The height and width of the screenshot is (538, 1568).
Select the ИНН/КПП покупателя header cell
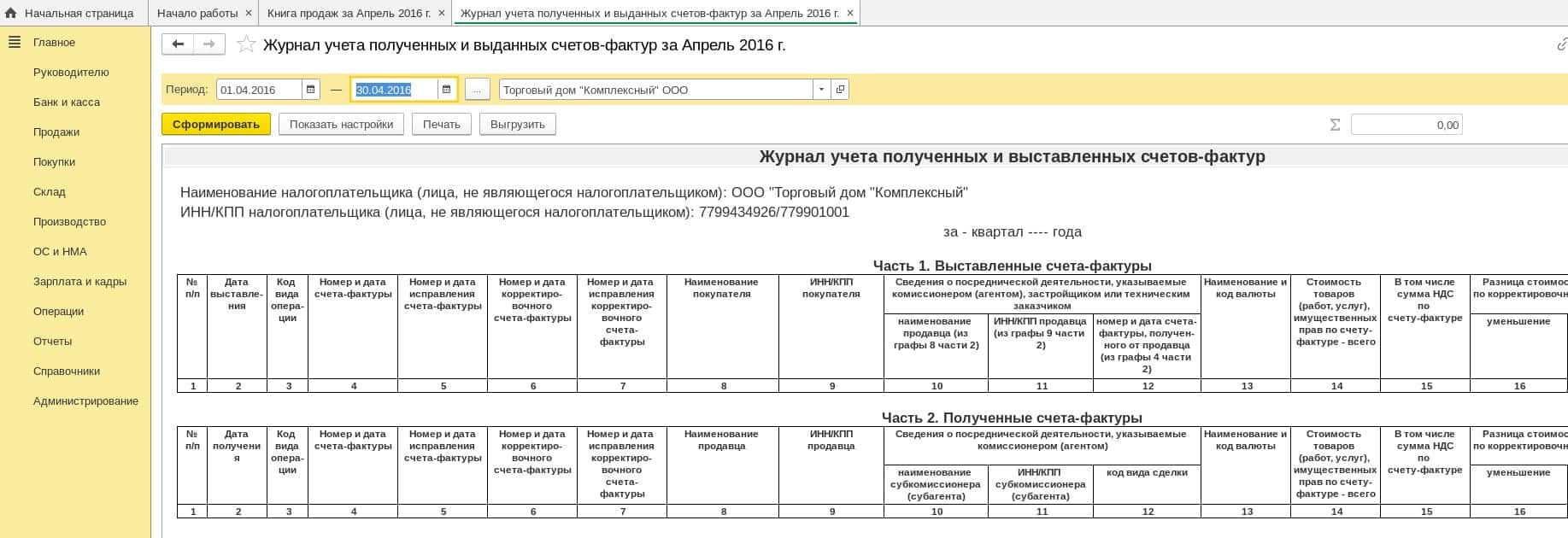pyautogui.click(x=831, y=326)
